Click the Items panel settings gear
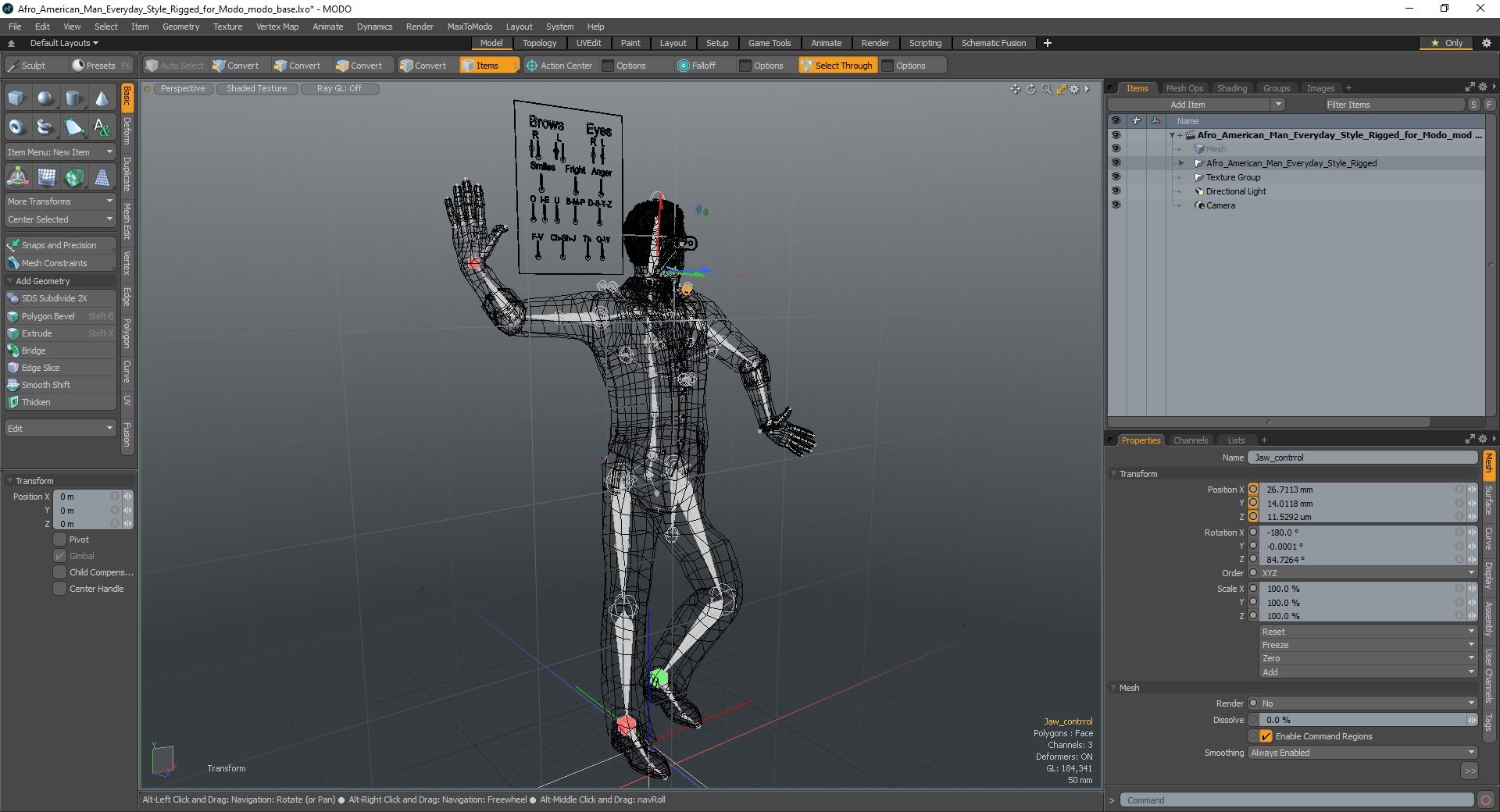Screen dimensions: 1500x812 coord(1482,87)
